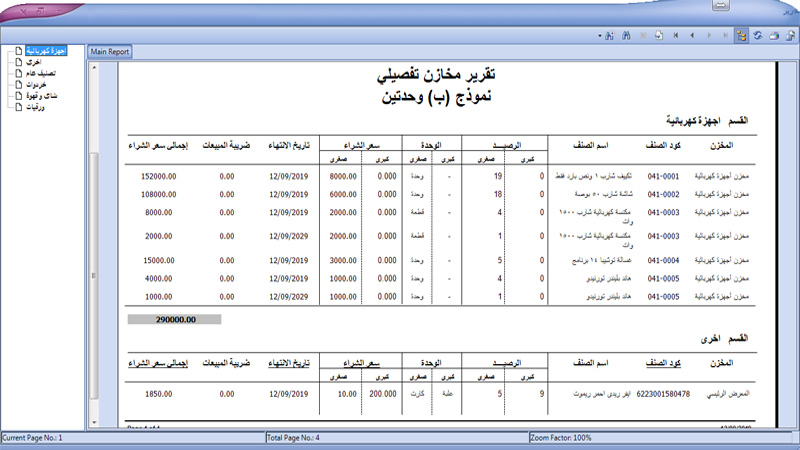This screenshot has height=450, width=800.
Task: Click the تاريخ الانتهاء header in اخرى section
Action: click(289, 363)
